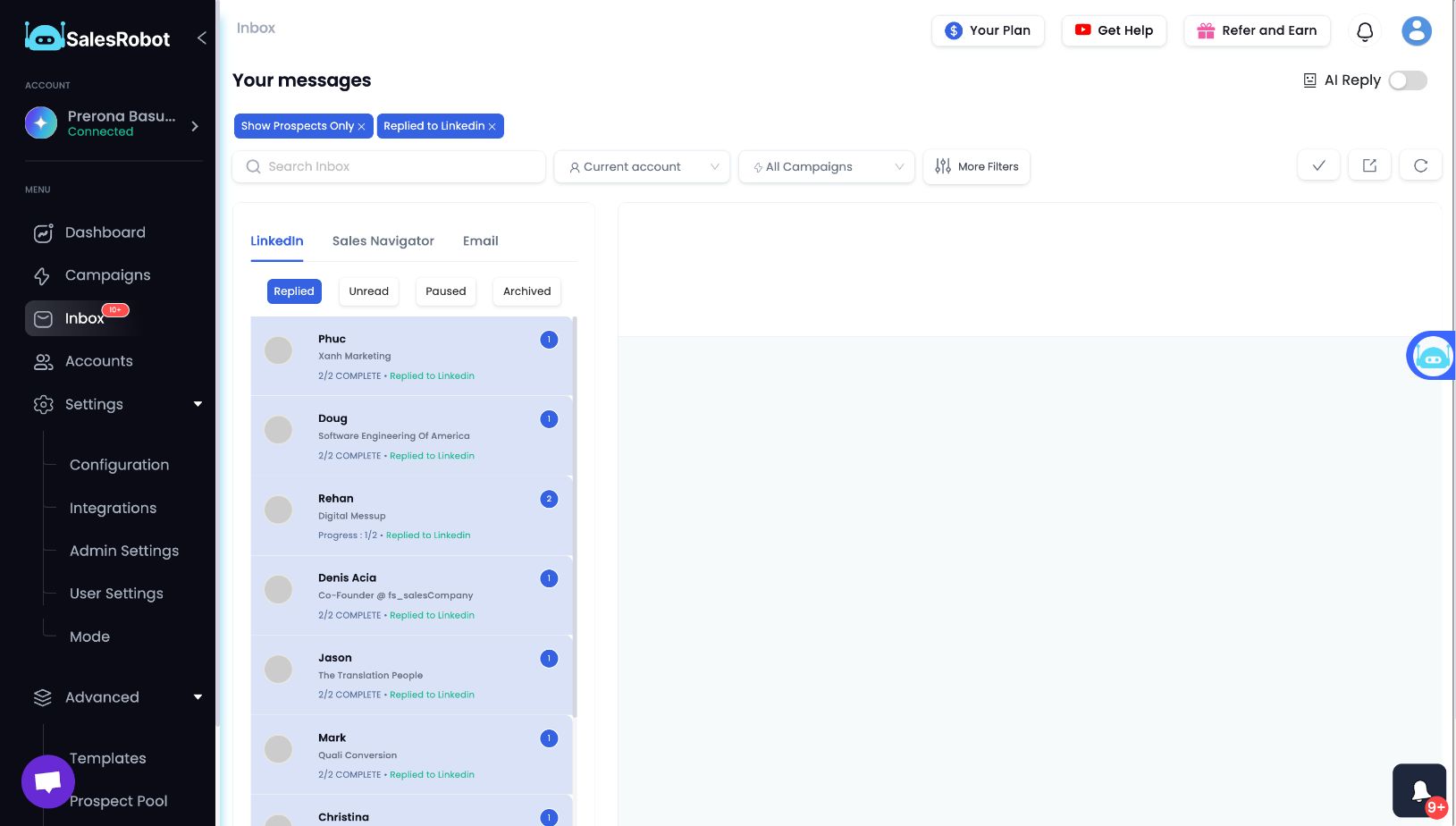This screenshot has width=1456, height=826.
Task: Open the Dashboard from the sidebar
Action: [105, 232]
